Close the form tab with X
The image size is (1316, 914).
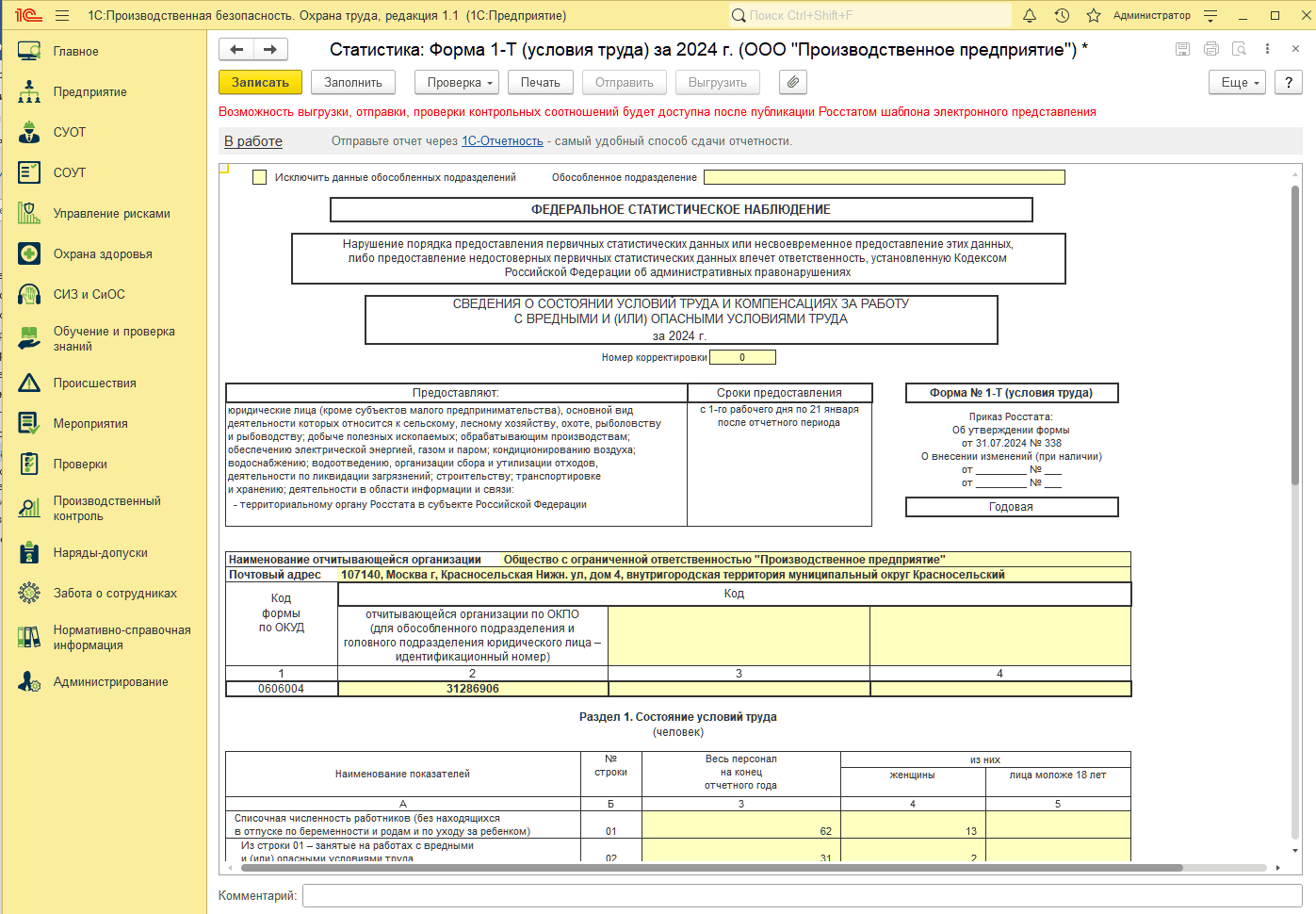(x=1295, y=49)
